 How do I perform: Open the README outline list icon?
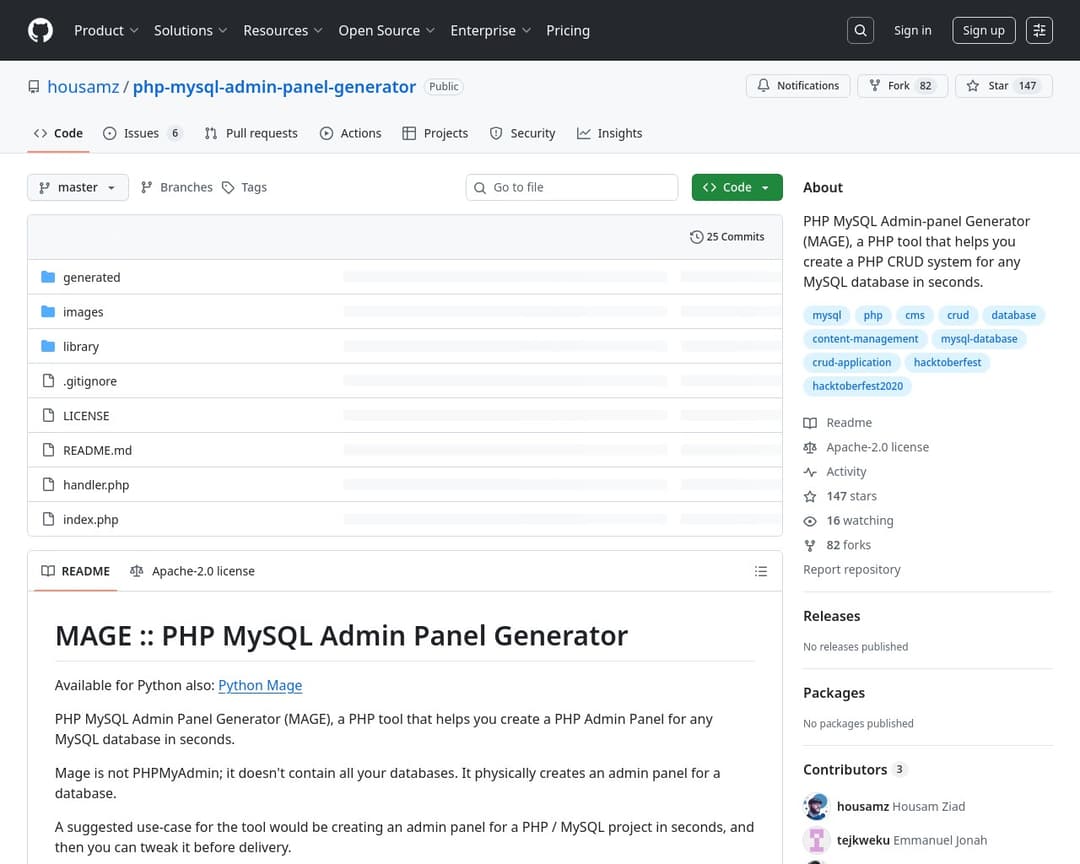[x=761, y=571]
